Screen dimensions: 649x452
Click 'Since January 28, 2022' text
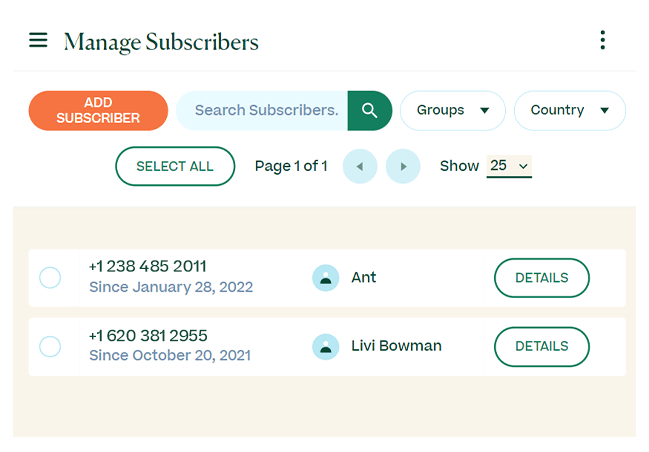point(171,287)
